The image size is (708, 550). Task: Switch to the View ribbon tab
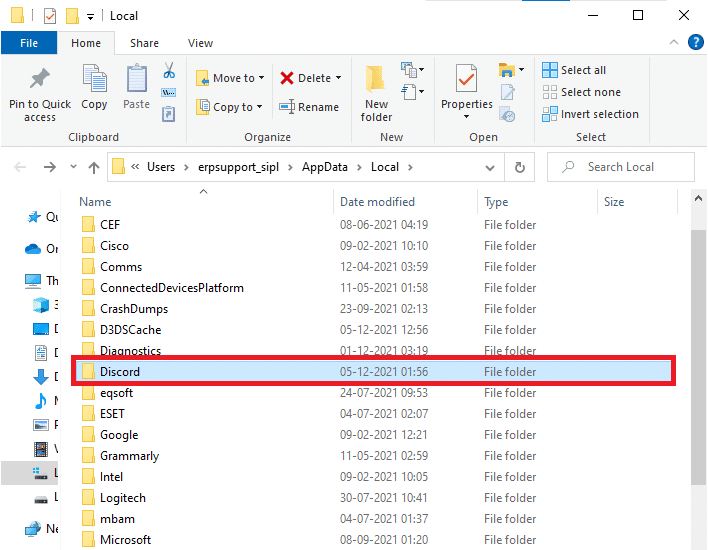pos(200,43)
